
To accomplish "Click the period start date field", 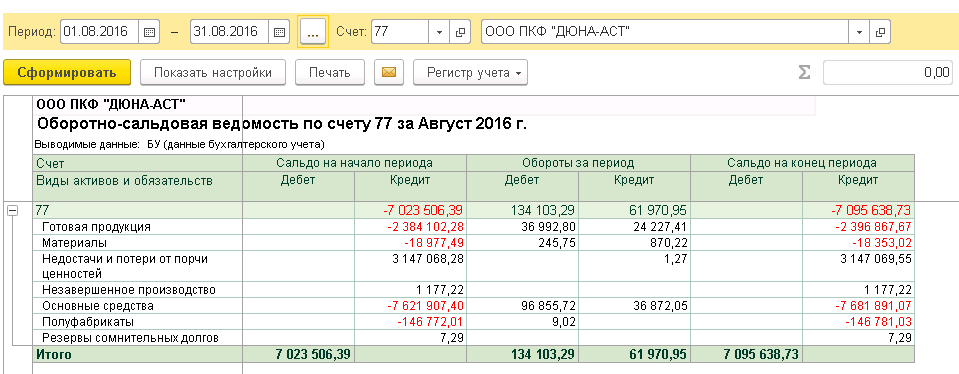I will [x=100, y=32].
